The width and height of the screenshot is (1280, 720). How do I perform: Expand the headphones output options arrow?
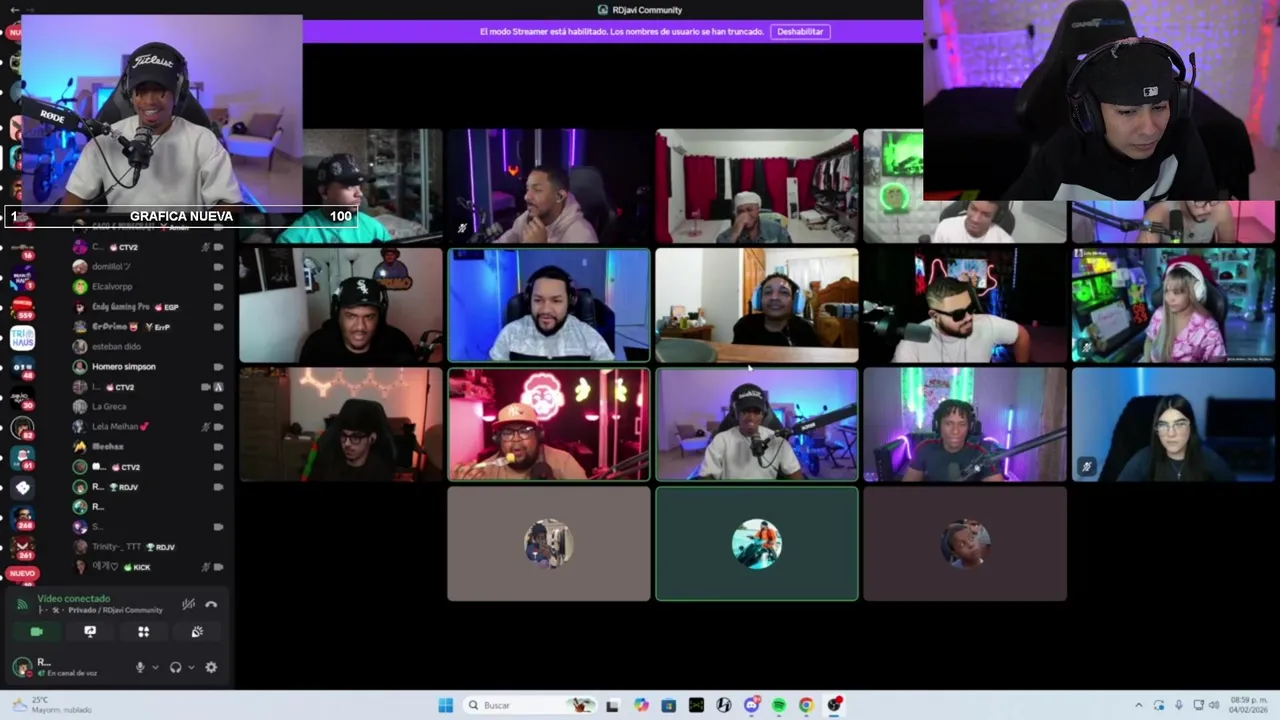[190, 667]
